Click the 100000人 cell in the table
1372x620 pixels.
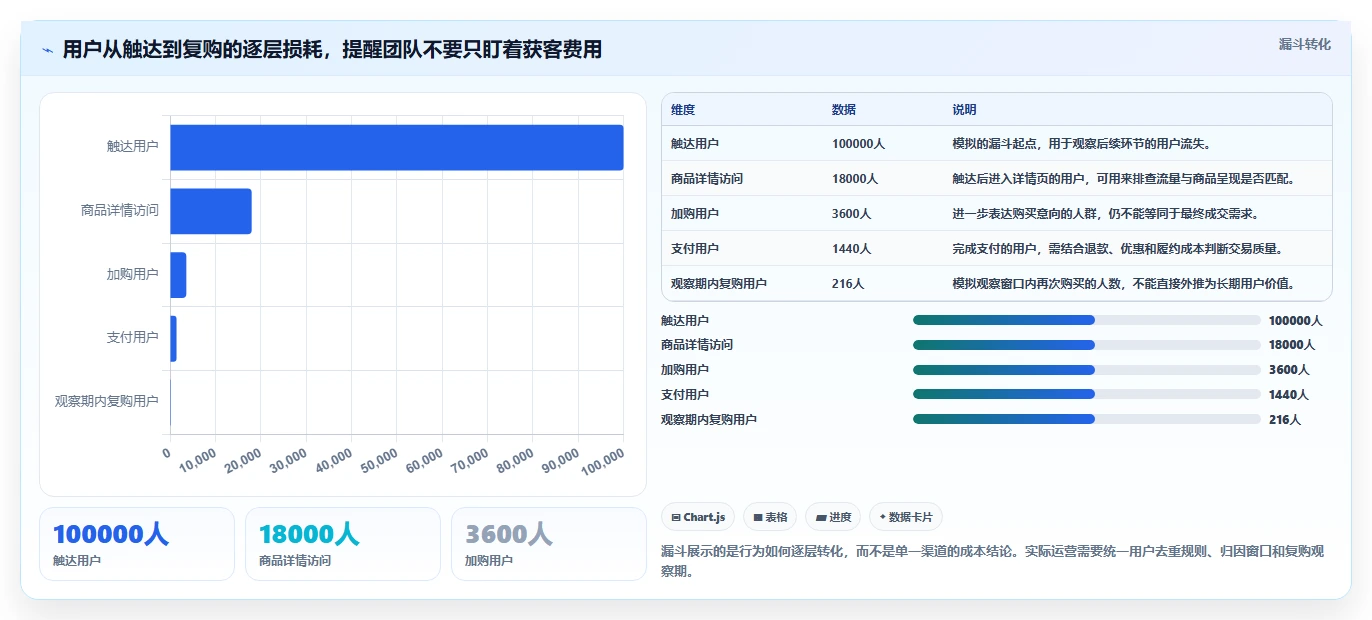pos(858,144)
